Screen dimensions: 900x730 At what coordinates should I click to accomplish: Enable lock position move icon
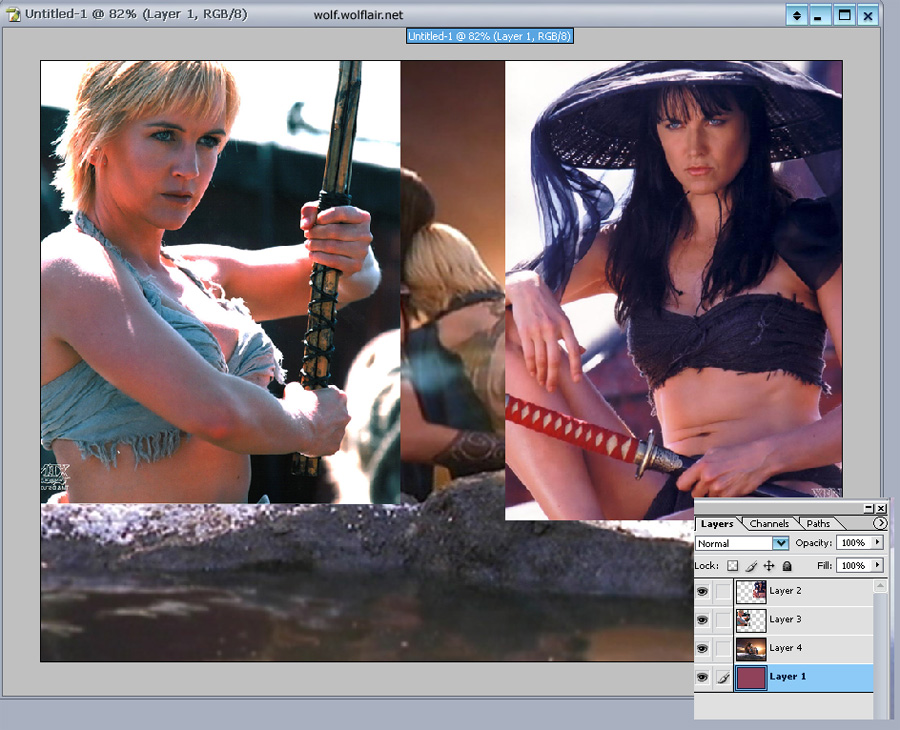[x=769, y=566]
